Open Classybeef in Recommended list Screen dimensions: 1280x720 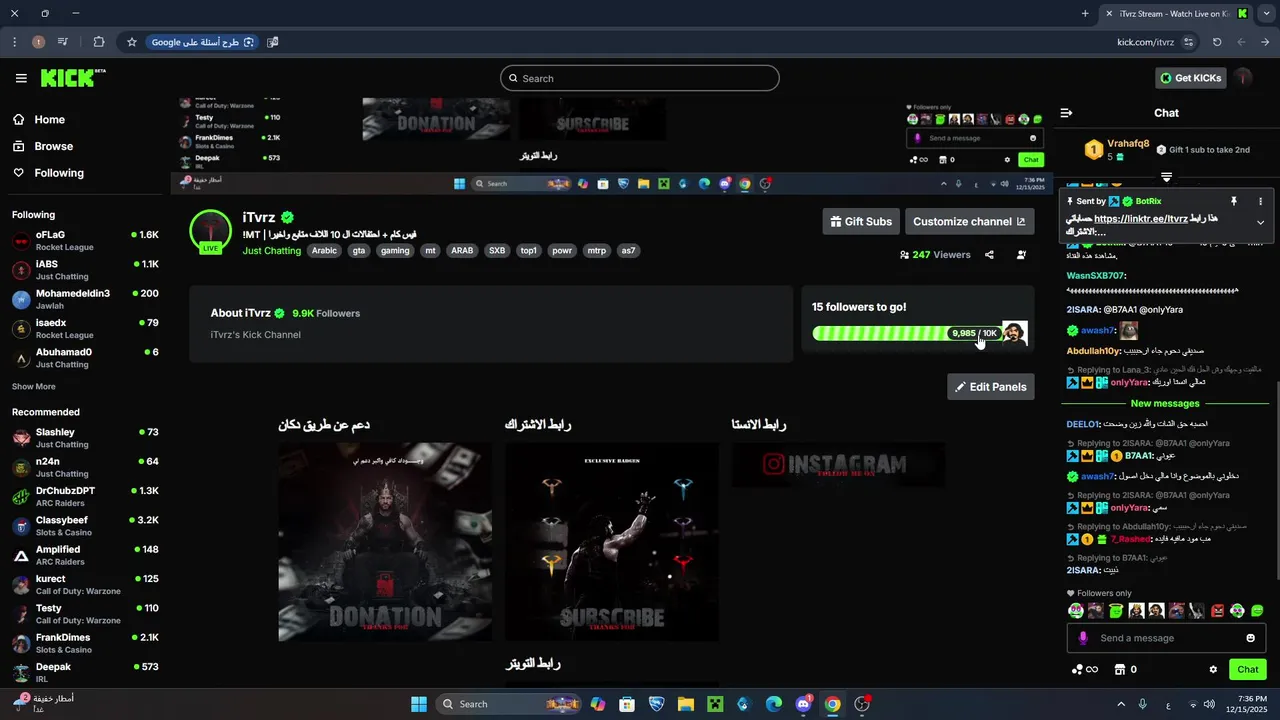85,526
